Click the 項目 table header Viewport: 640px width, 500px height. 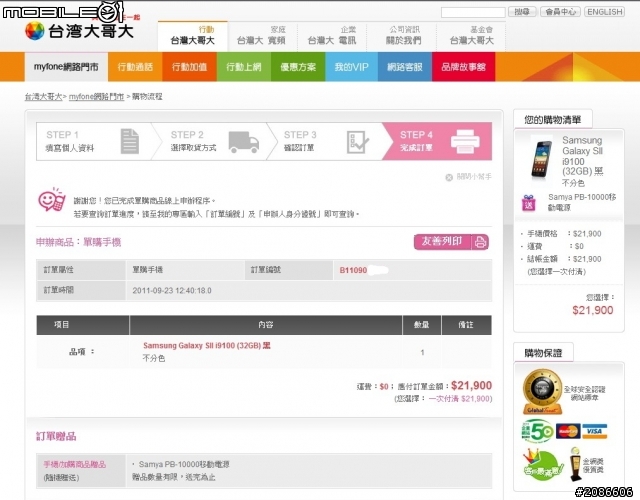tap(83, 325)
